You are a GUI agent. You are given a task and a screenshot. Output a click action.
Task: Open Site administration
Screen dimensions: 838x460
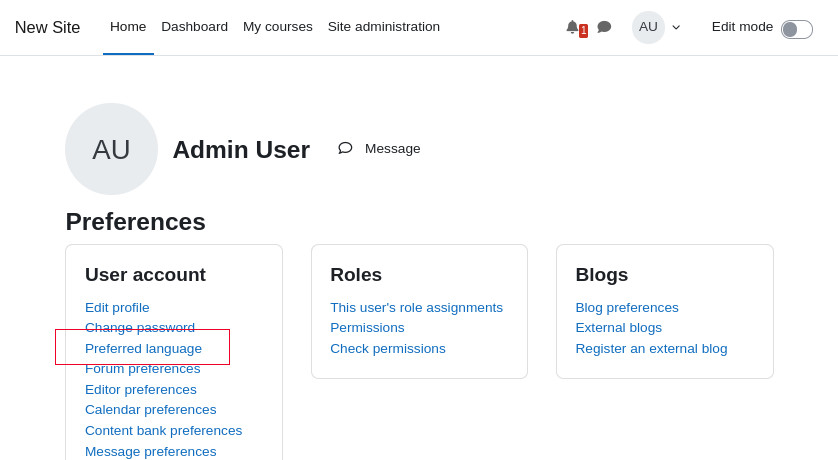[x=383, y=27]
